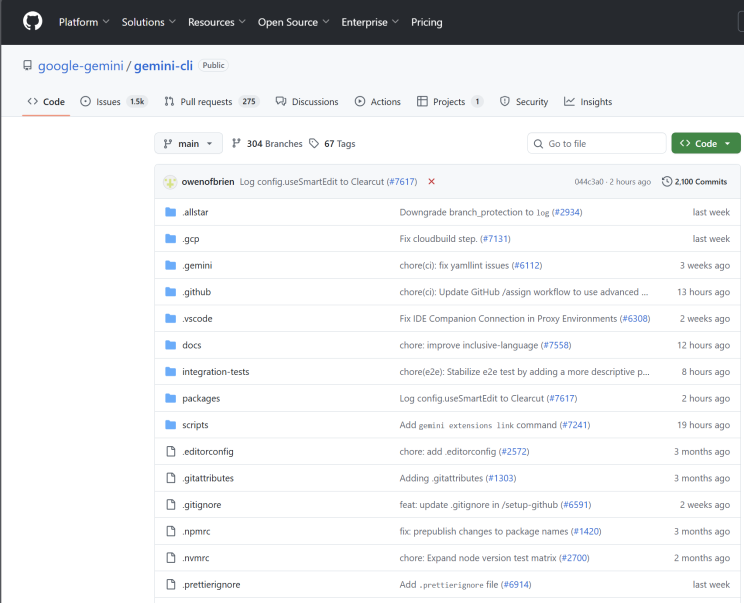The height and width of the screenshot is (603, 744).
Task: Open the google-gemini organization link
Action: click(x=81, y=65)
